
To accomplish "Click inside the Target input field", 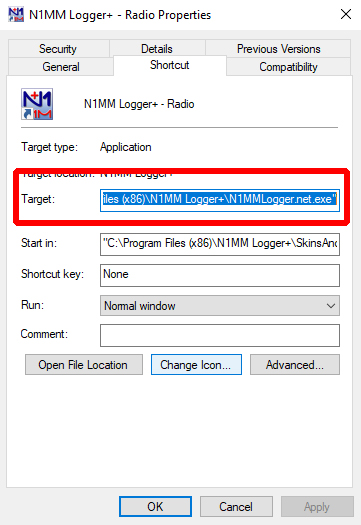I will coord(220,200).
